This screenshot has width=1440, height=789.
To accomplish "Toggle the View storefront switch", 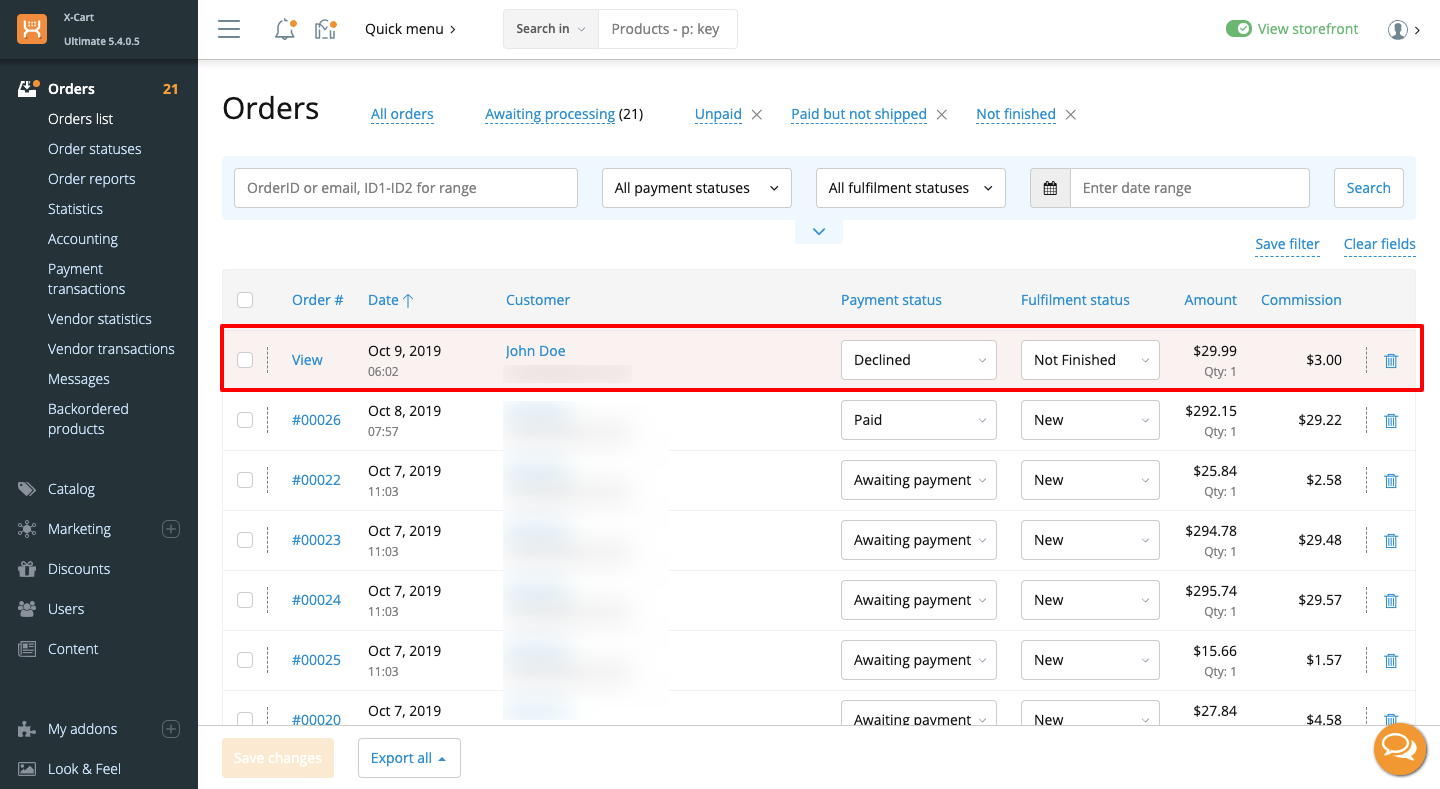I will (x=1238, y=29).
